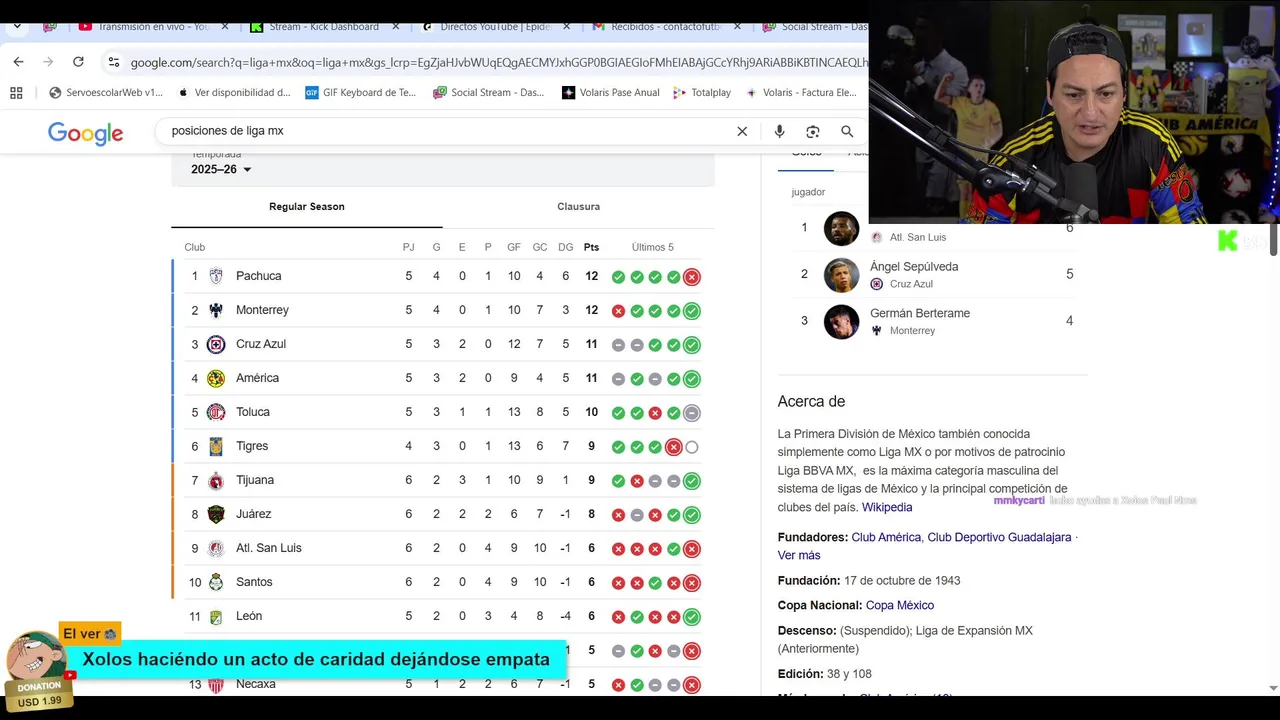Open the Volaris Pase Anual bookmark
The width and height of the screenshot is (1280, 720).
click(x=611, y=92)
